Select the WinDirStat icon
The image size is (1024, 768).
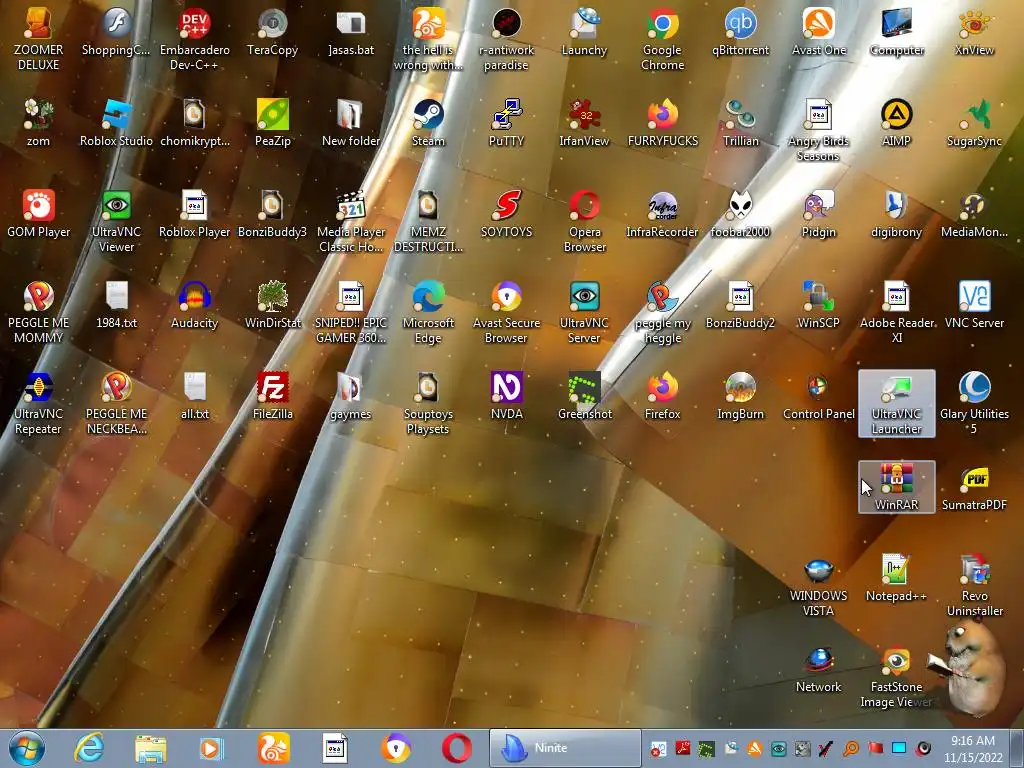pyautogui.click(x=272, y=305)
